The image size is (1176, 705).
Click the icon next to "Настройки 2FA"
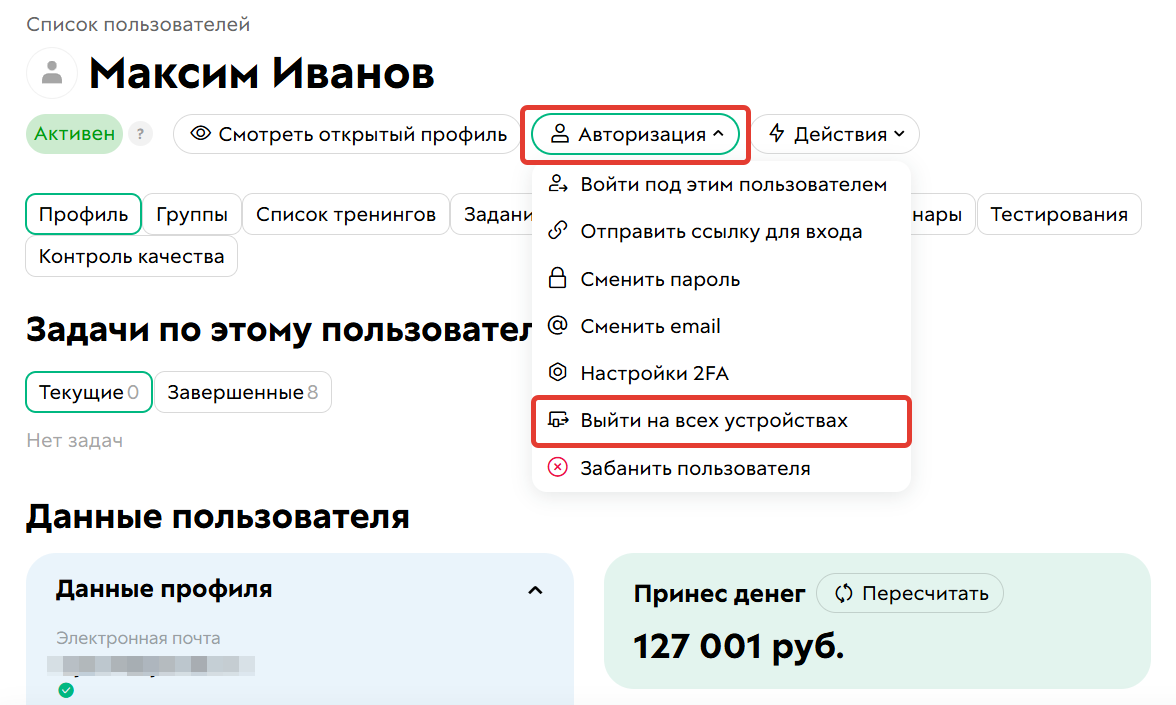click(555, 372)
